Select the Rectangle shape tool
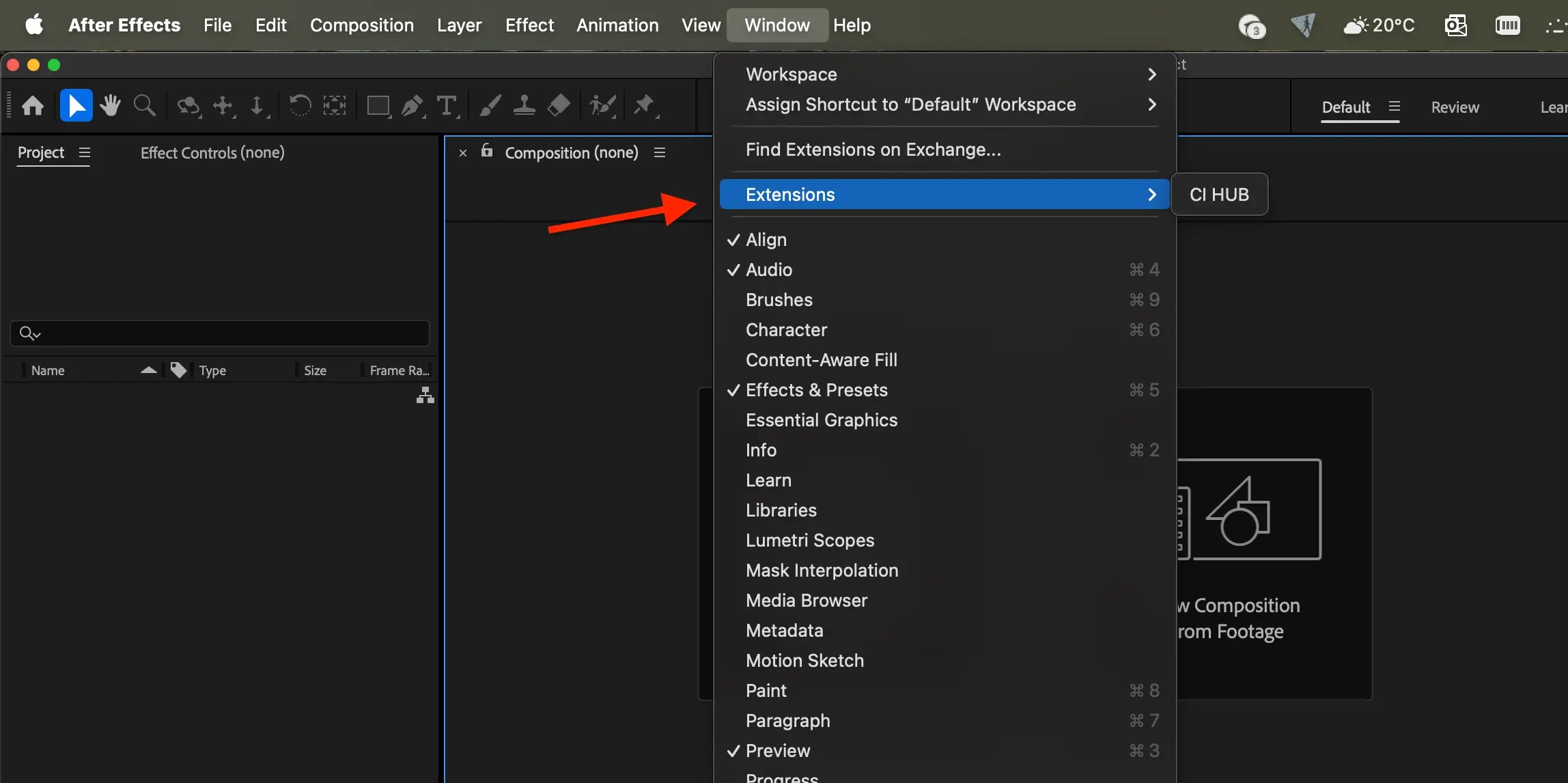This screenshot has width=1568, height=783. (378, 106)
